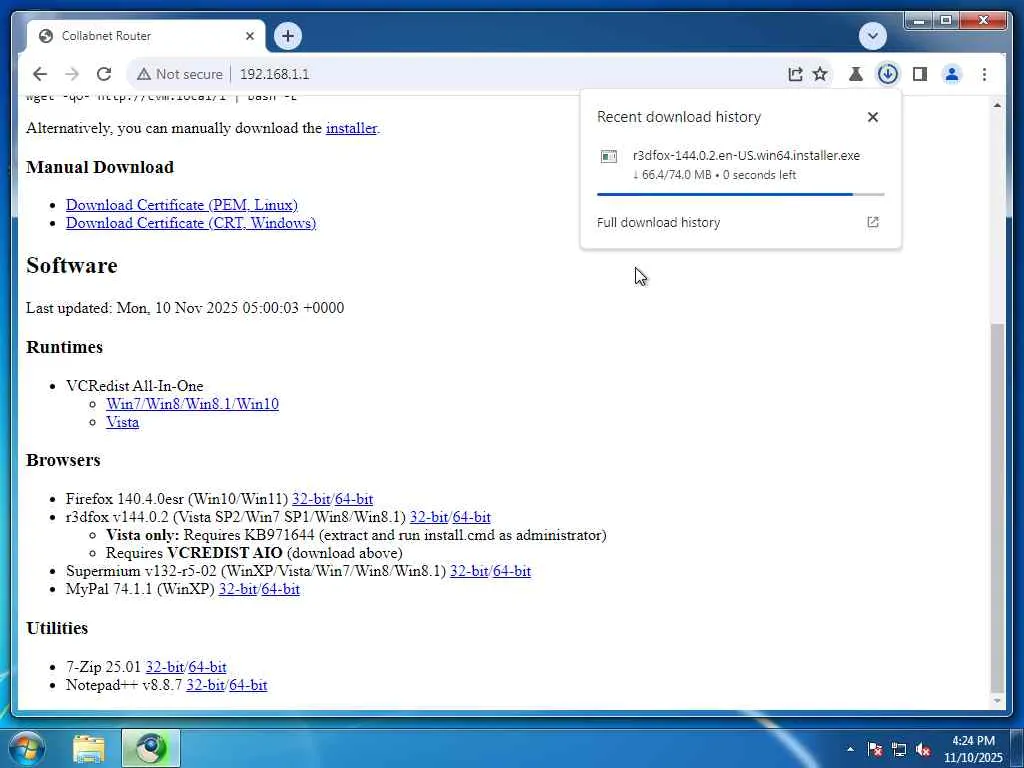The height and width of the screenshot is (768, 1024).
Task: Download MyPal 74.1.1 32-bit
Action: coord(238,589)
